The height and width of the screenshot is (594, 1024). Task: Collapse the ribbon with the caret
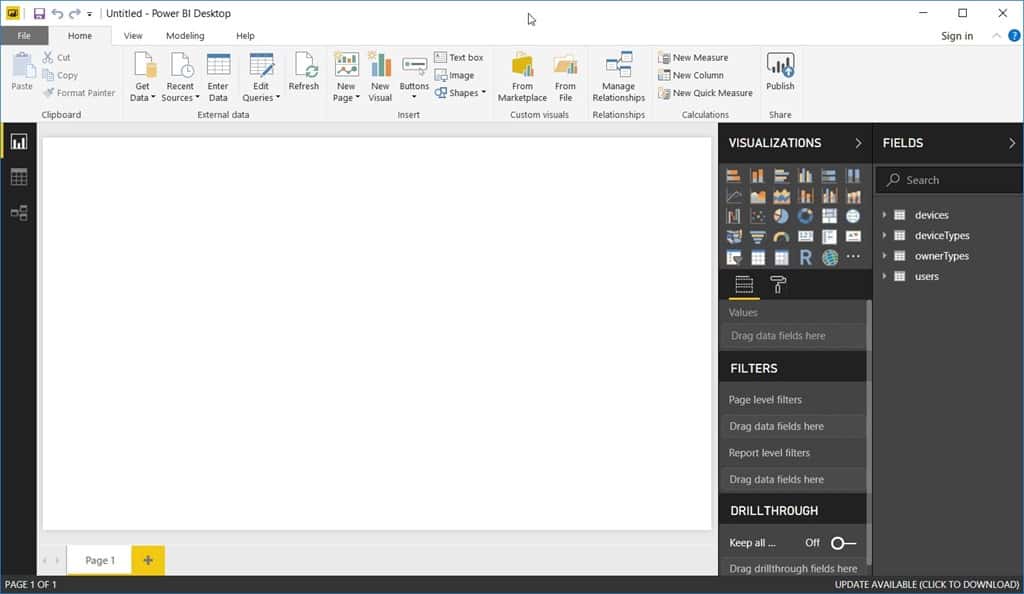[x=997, y=36]
